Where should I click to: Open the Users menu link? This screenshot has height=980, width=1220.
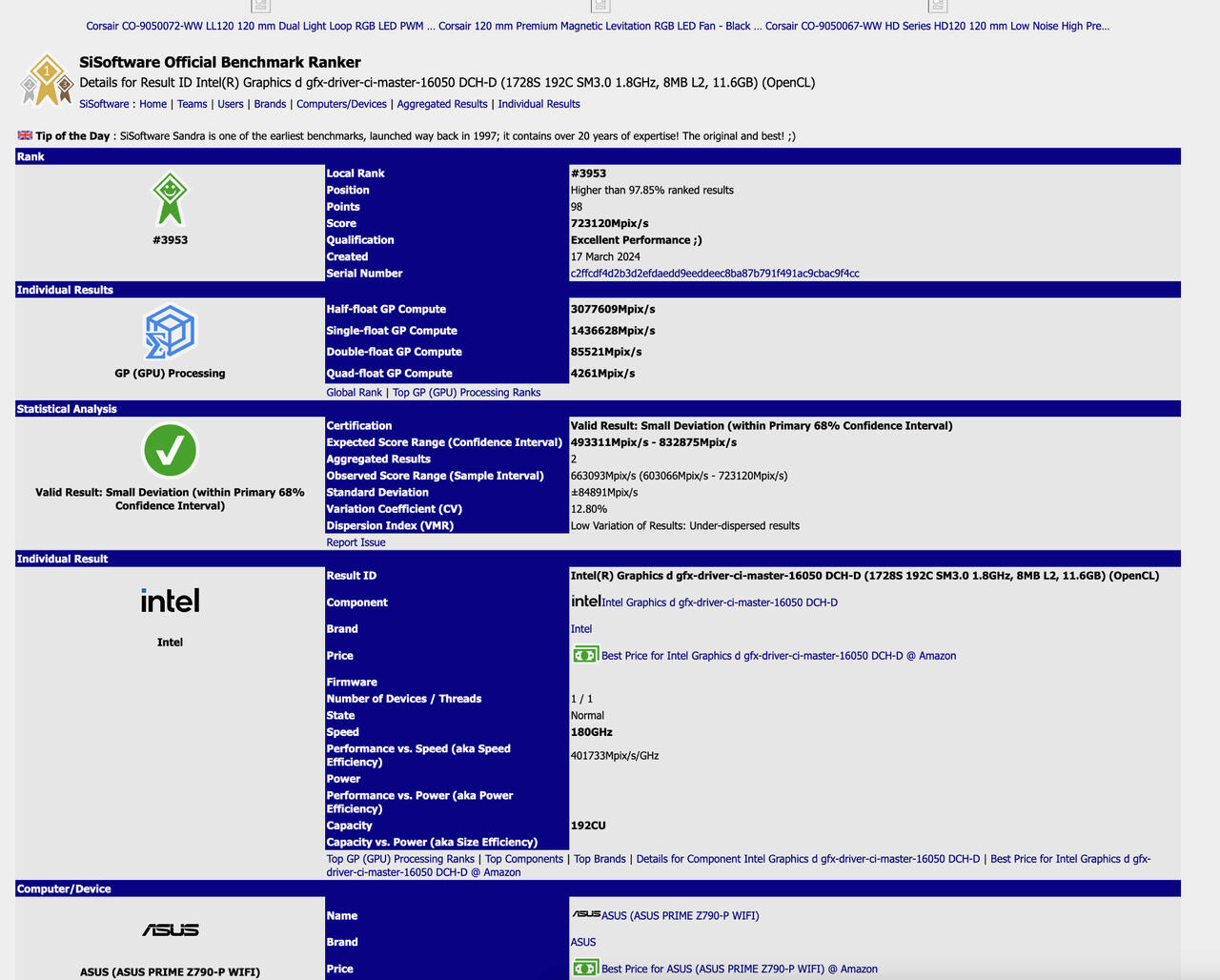231,104
